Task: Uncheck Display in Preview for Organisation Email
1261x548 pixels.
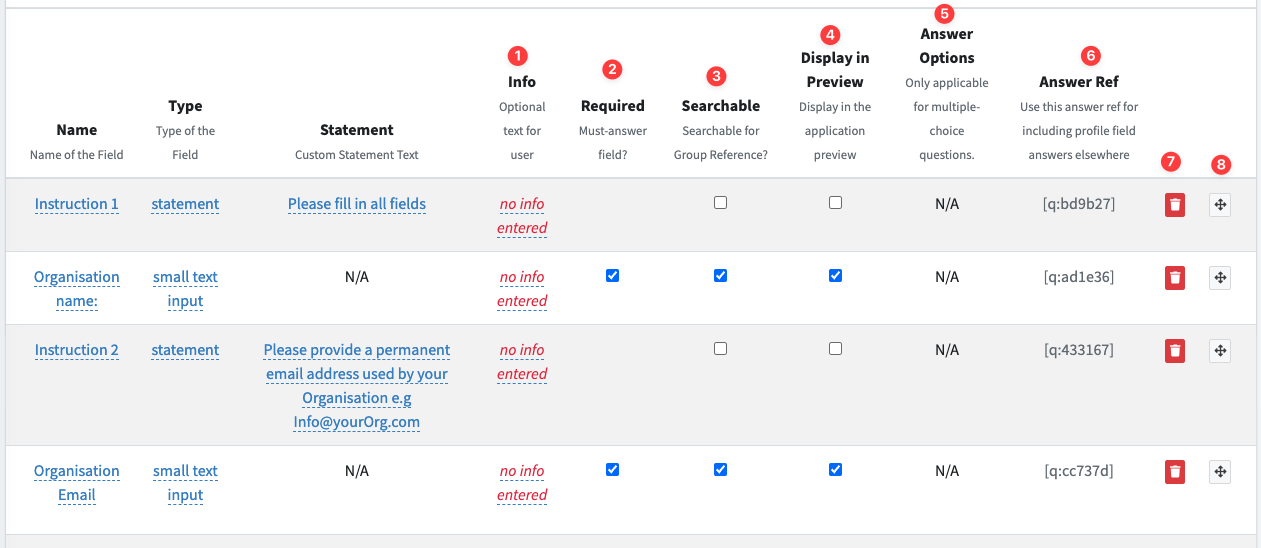Action: [836, 470]
